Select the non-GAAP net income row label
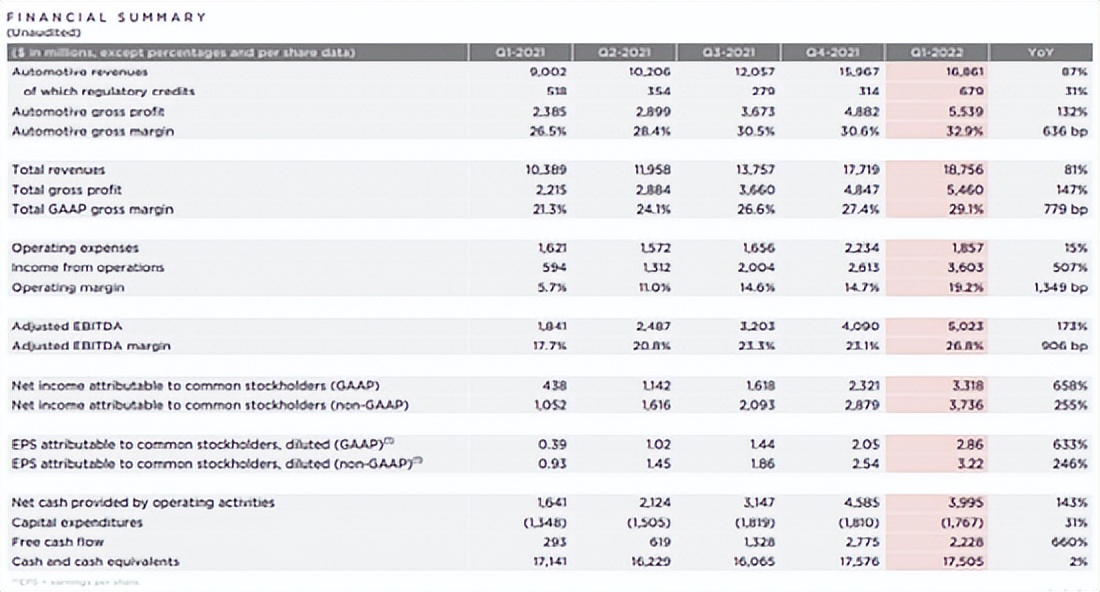The height and width of the screenshot is (592, 1100). (212, 404)
